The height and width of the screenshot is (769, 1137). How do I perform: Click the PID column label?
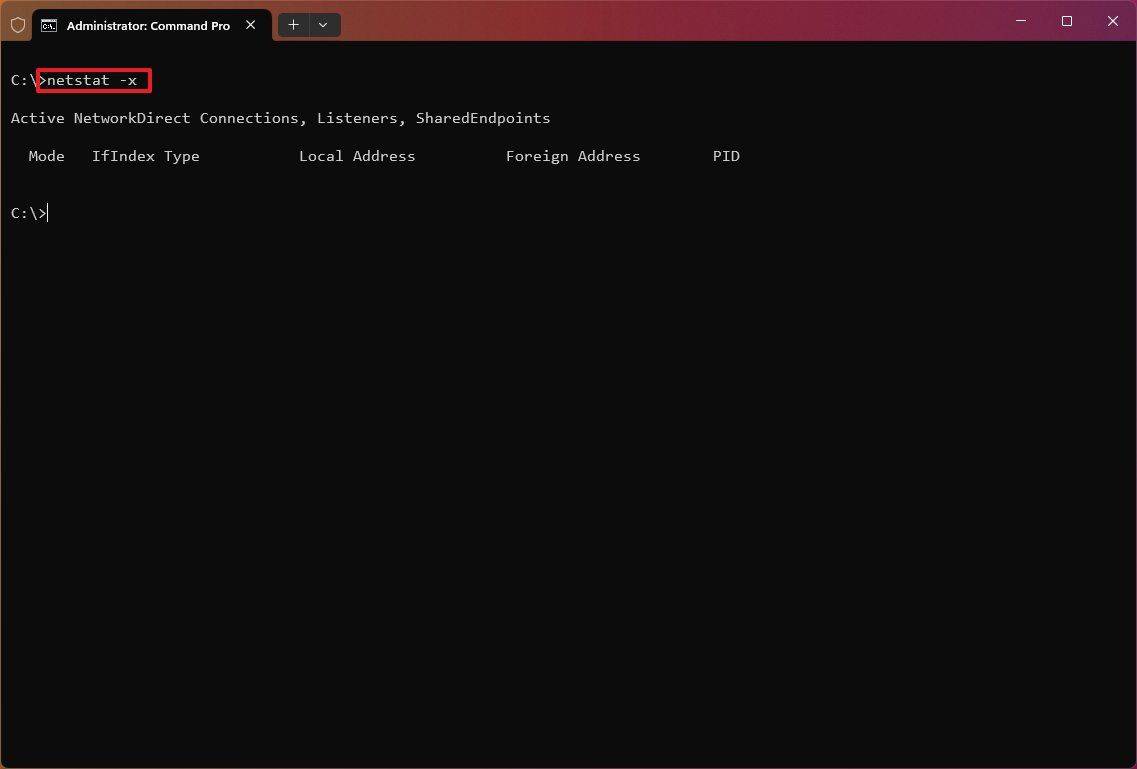pyautogui.click(x=726, y=155)
